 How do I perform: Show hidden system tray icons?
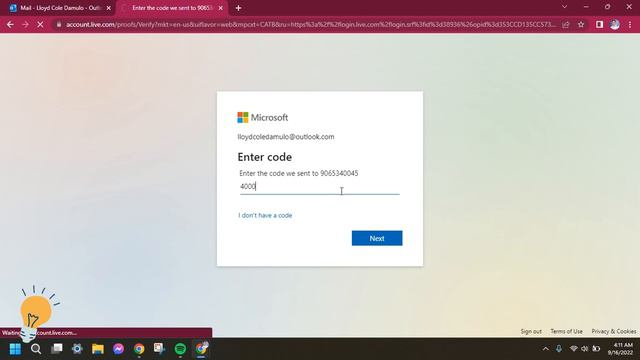(546, 349)
